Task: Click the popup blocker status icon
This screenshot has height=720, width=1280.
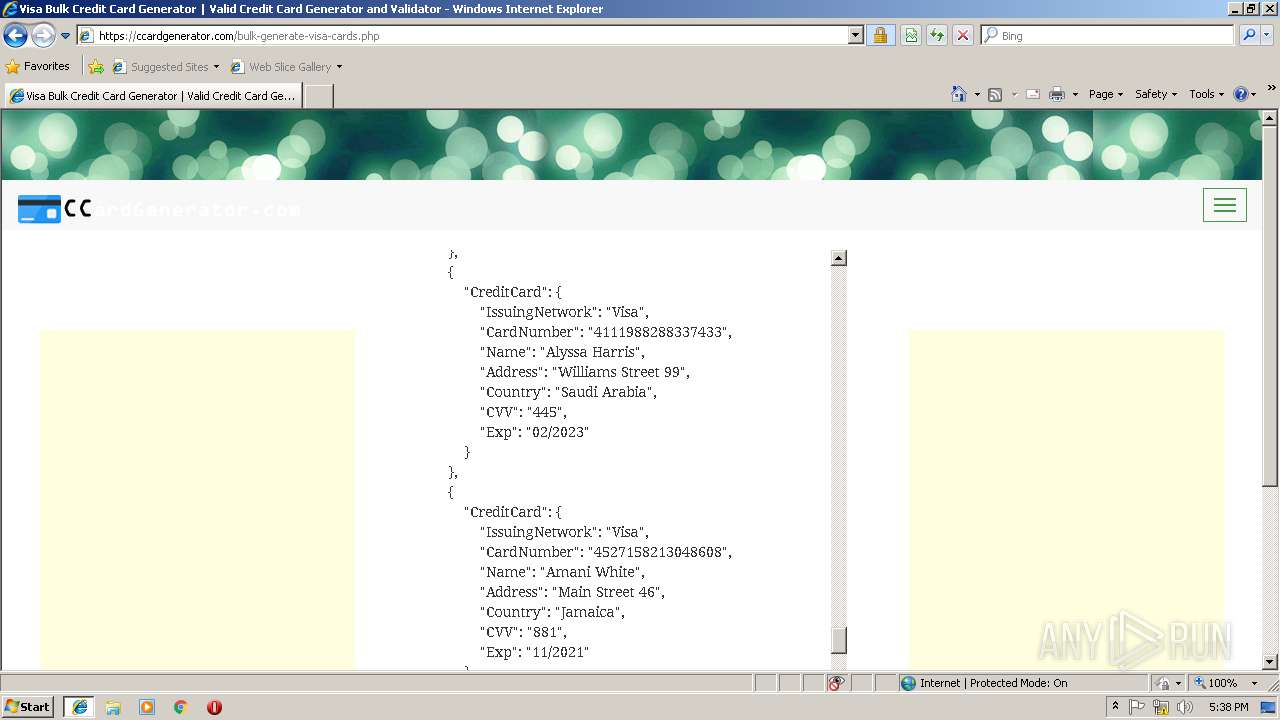Action: 836,683
